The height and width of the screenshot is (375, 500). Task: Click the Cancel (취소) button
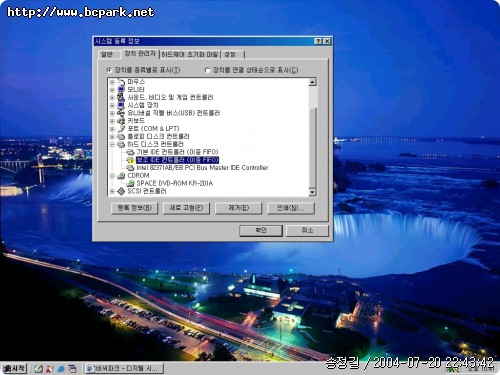coord(307,230)
